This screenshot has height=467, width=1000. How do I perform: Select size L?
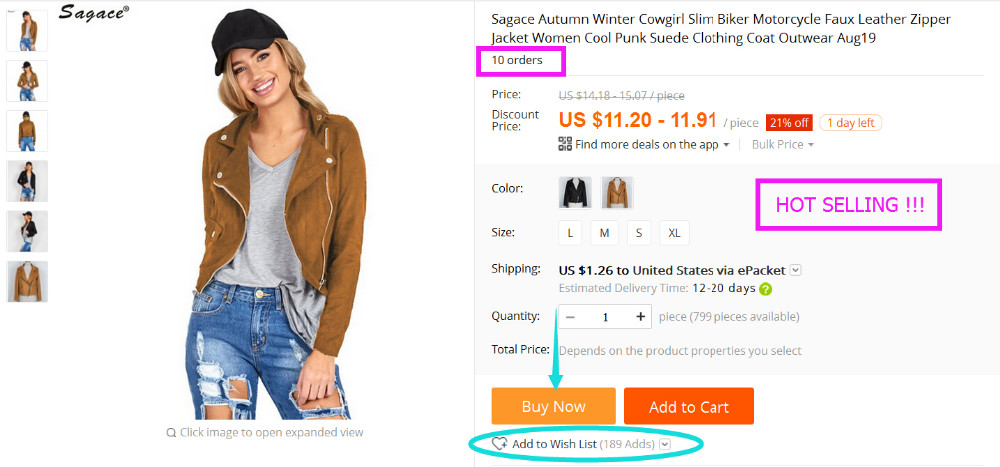pyautogui.click(x=570, y=233)
